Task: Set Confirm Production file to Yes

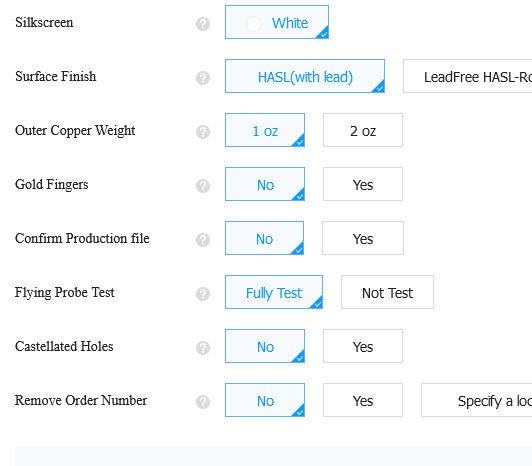Action: (x=363, y=238)
